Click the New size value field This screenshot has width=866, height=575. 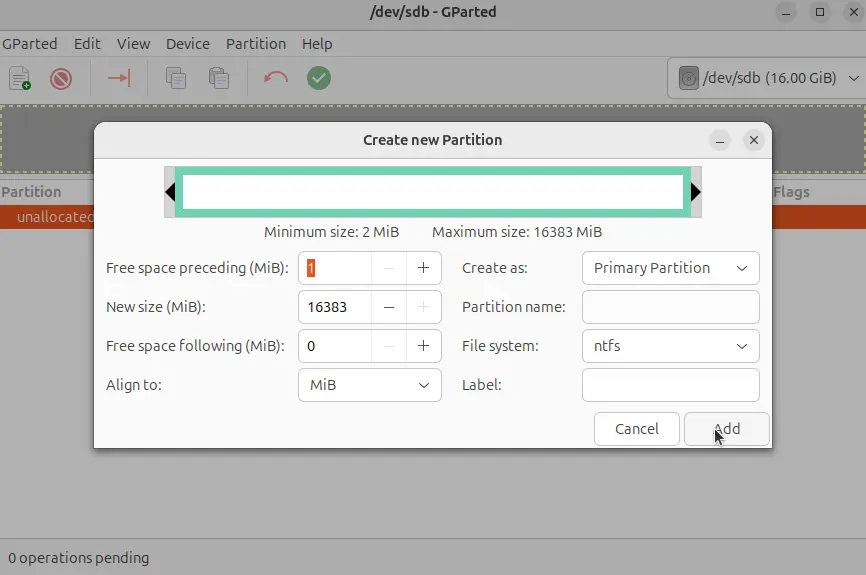coord(335,307)
